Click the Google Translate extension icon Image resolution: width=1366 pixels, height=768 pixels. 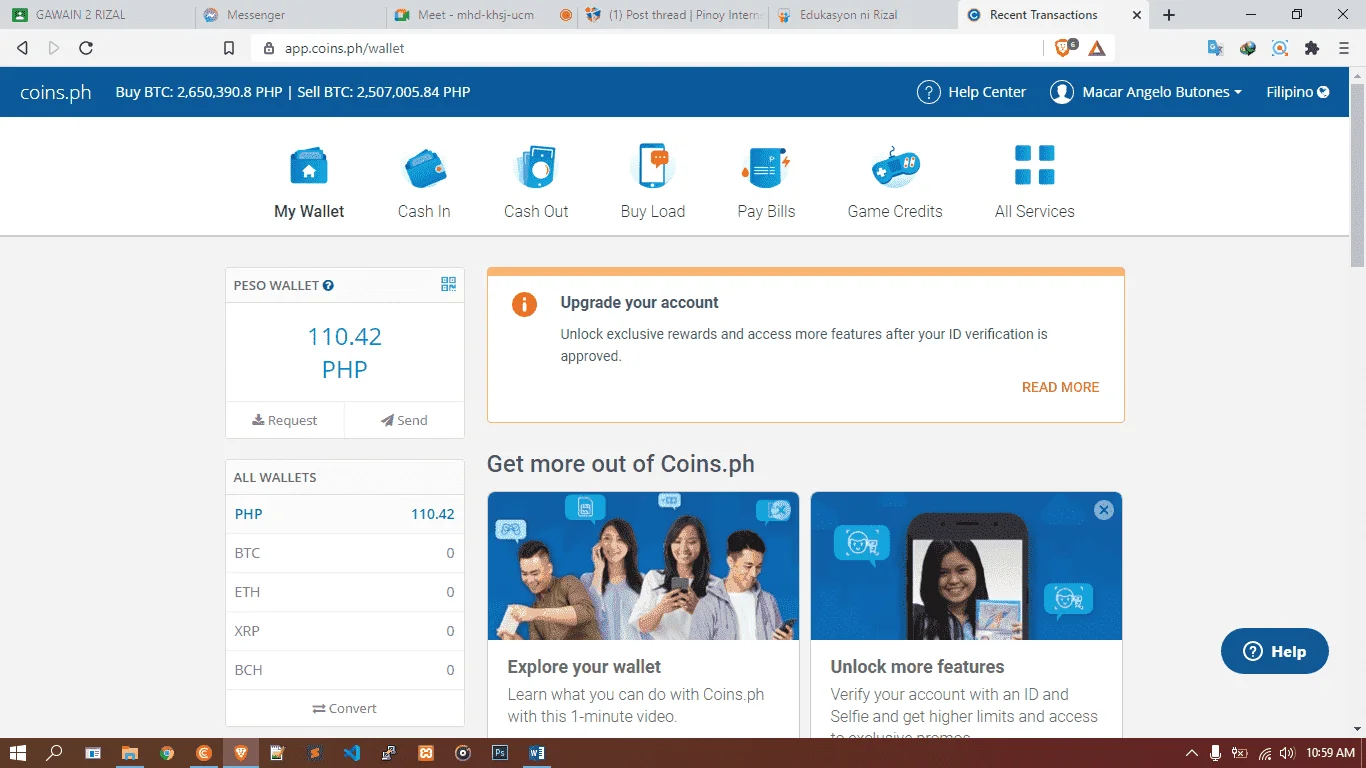tap(1216, 48)
